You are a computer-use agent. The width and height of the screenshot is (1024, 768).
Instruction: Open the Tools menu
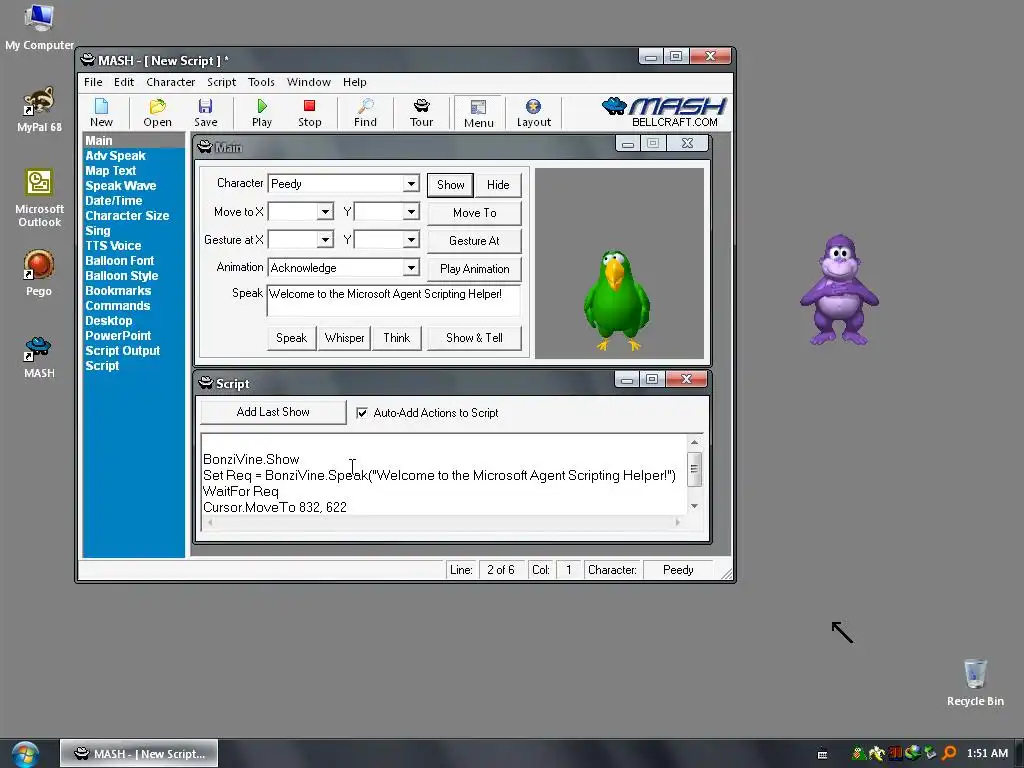coord(261,82)
